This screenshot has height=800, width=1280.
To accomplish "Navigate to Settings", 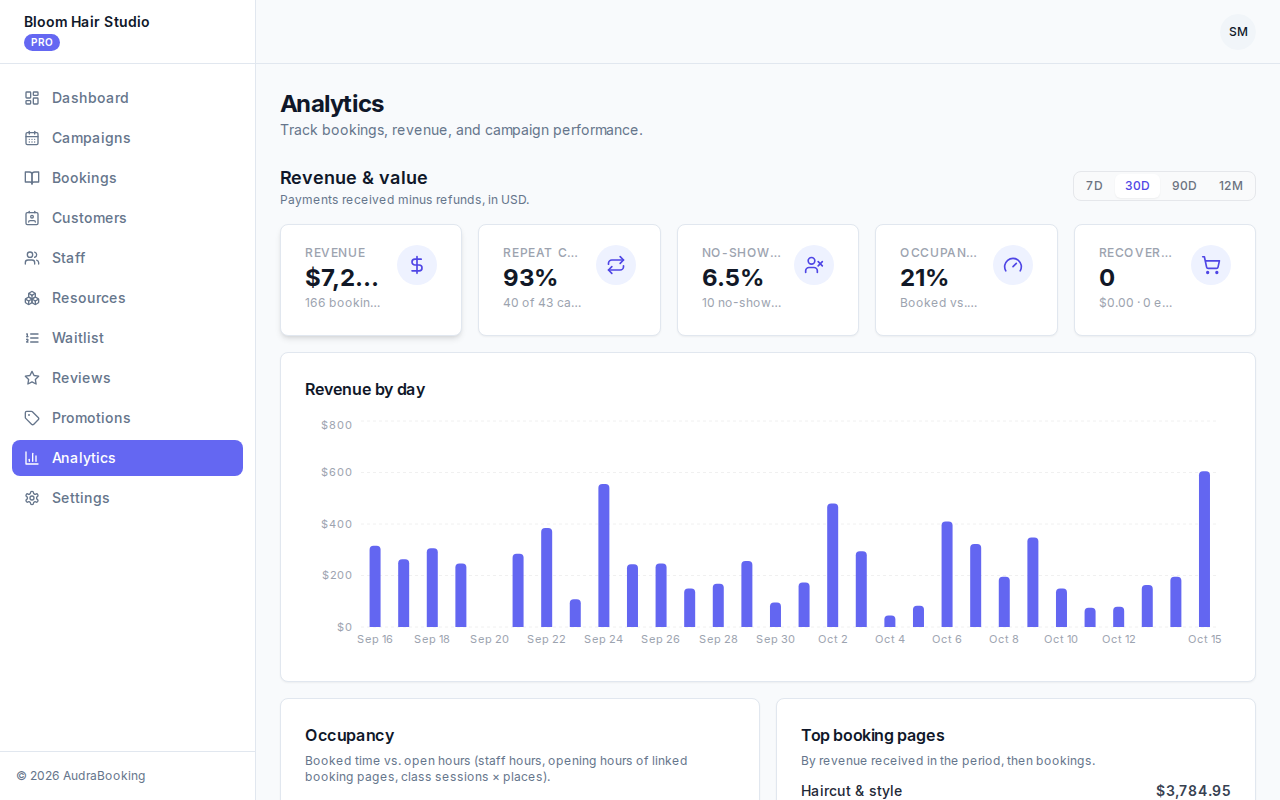I will (127, 498).
